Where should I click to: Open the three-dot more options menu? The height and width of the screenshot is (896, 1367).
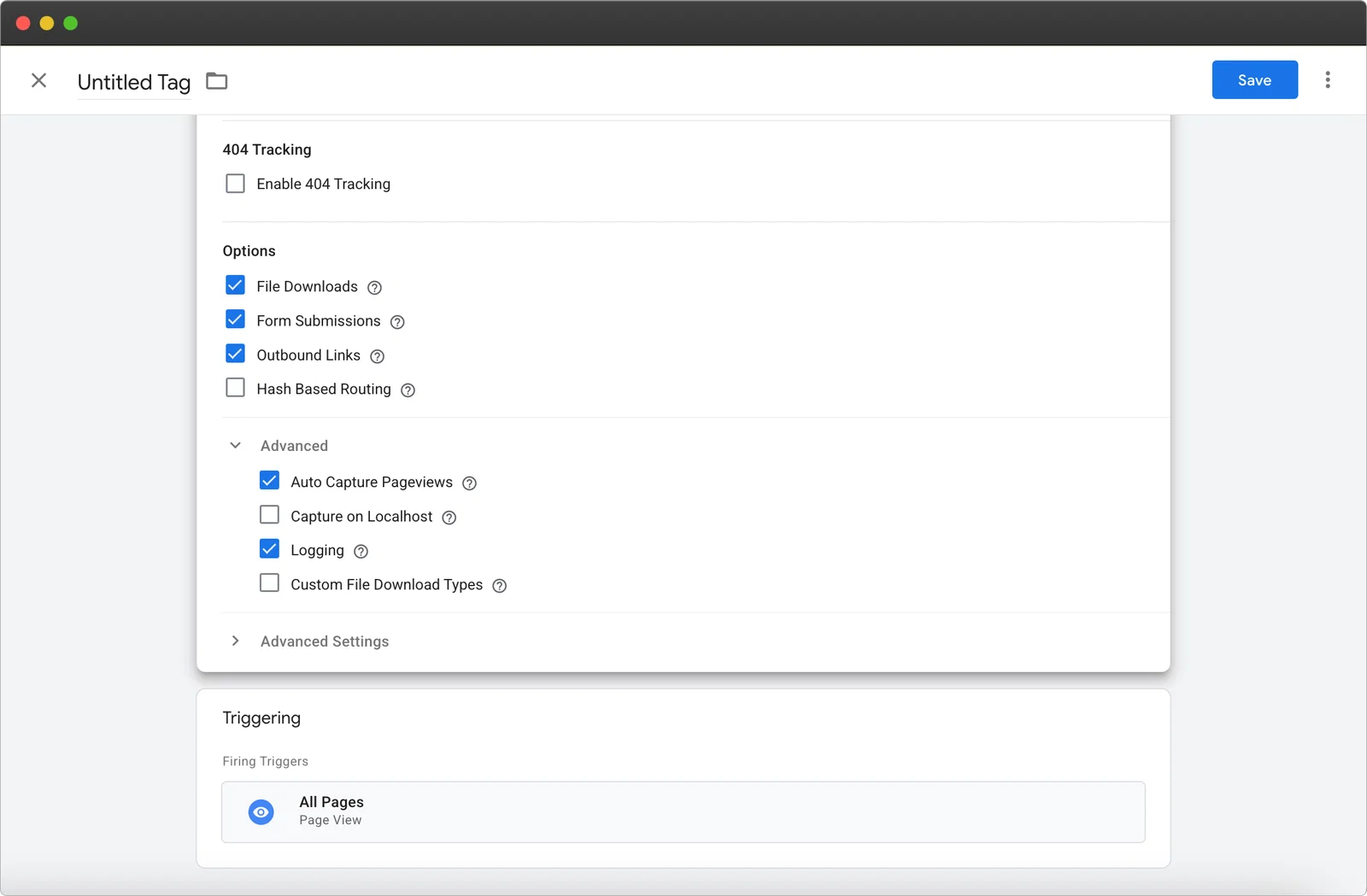[x=1327, y=79]
